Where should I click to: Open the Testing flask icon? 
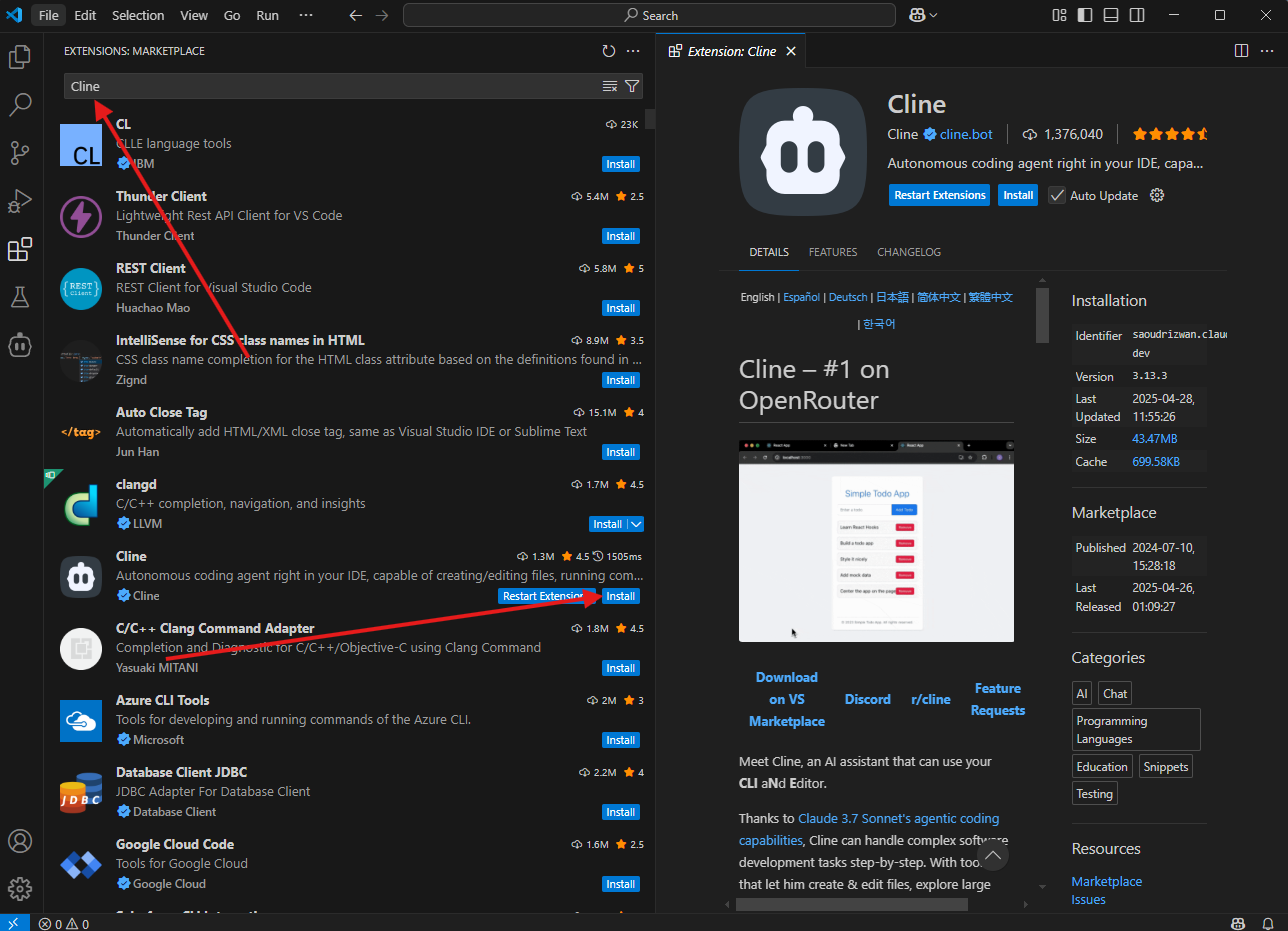coord(20,297)
